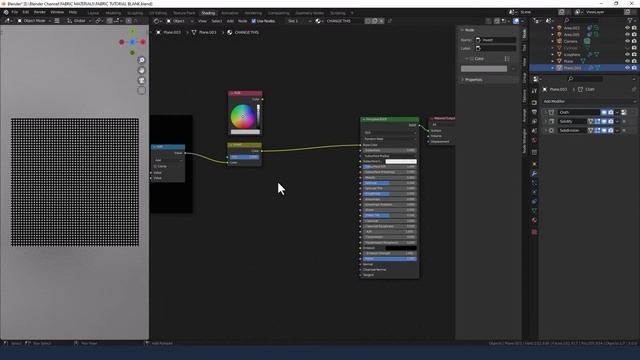Expand the Subdivision modifier panel
Viewport: 640px width, 360px height.
pos(546,131)
